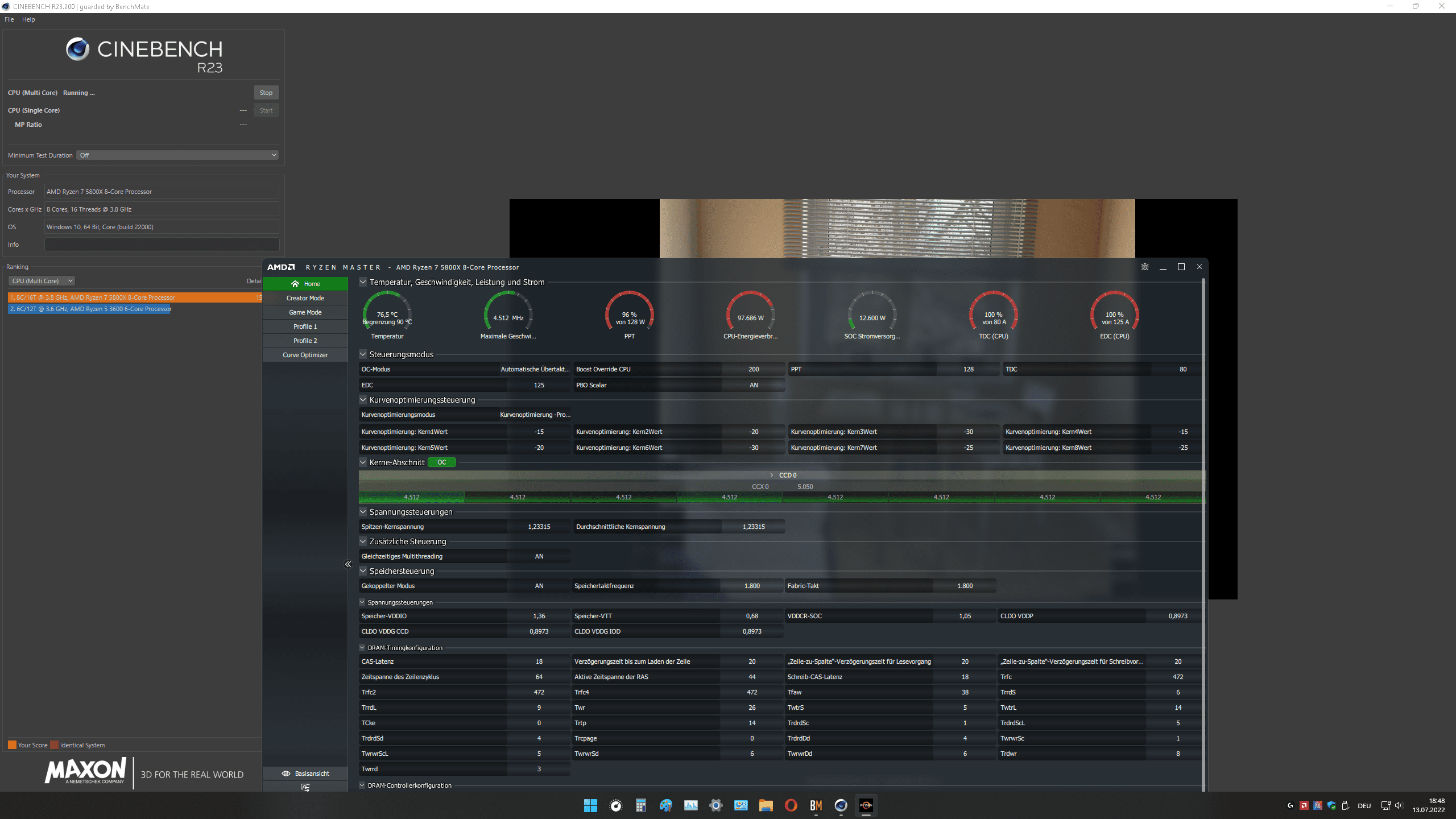Open the Windows Security shield tray icon
The height and width of the screenshot is (819, 1456).
pos(1331,805)
